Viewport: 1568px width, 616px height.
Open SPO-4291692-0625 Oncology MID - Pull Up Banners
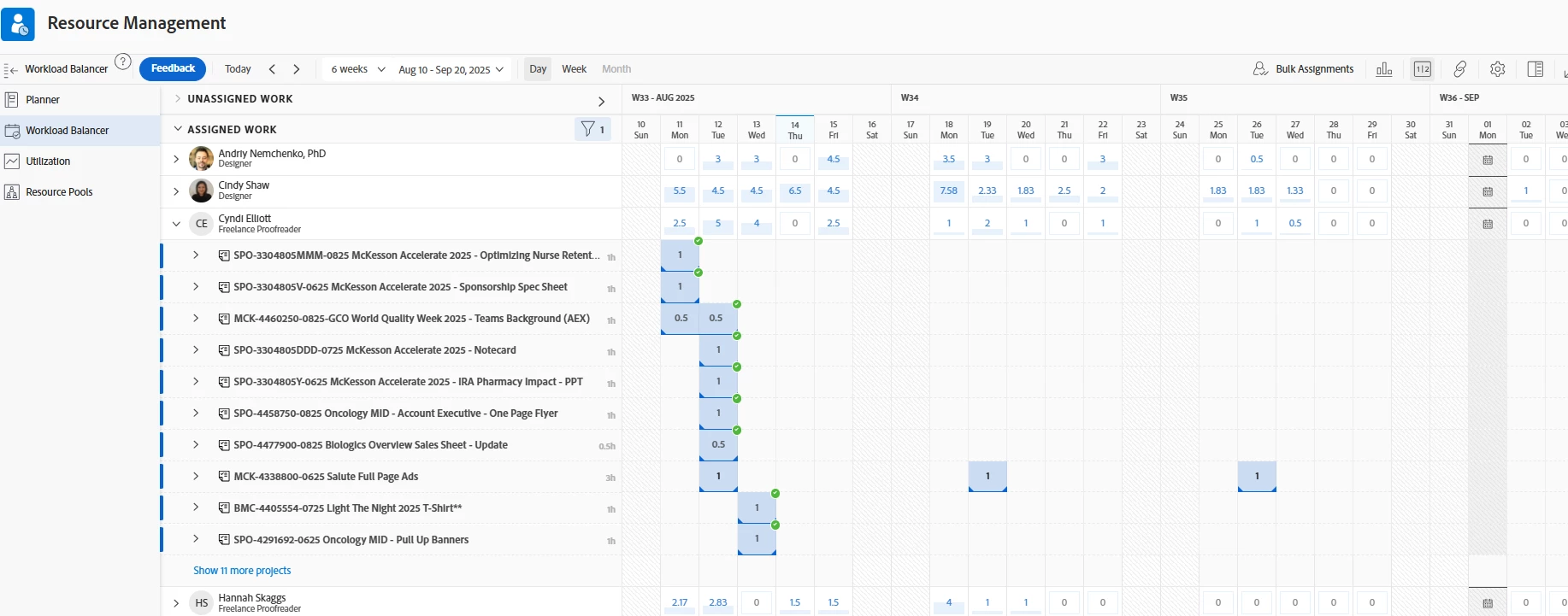[351, 540]
